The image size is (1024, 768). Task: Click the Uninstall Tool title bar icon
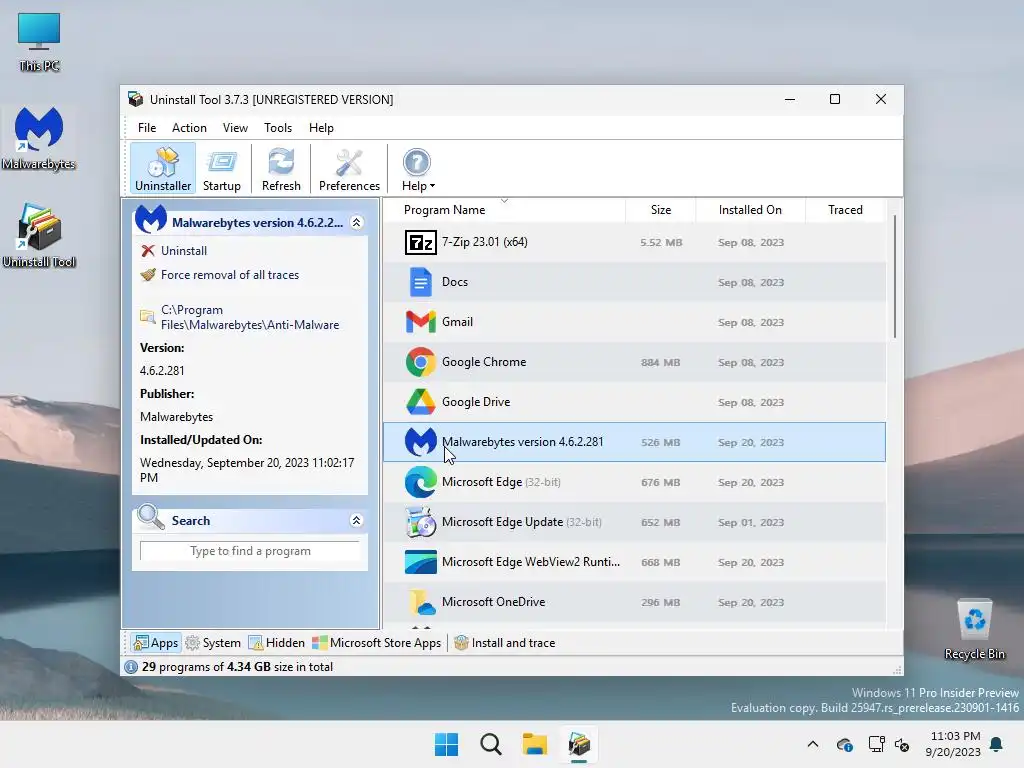click(x=136, y=99)
